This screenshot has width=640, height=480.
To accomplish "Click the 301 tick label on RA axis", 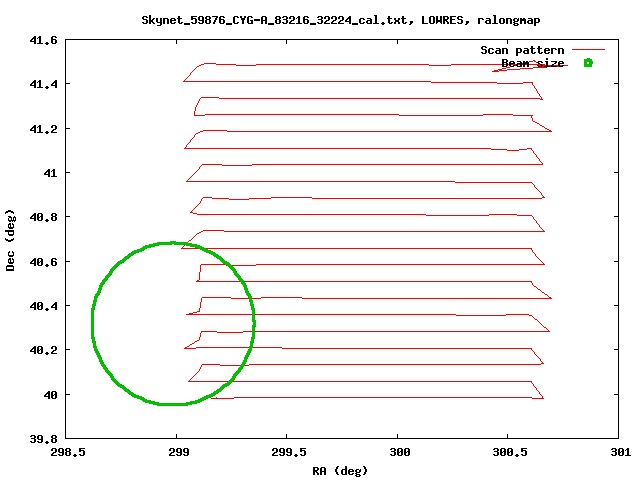I will coord(621,452).
